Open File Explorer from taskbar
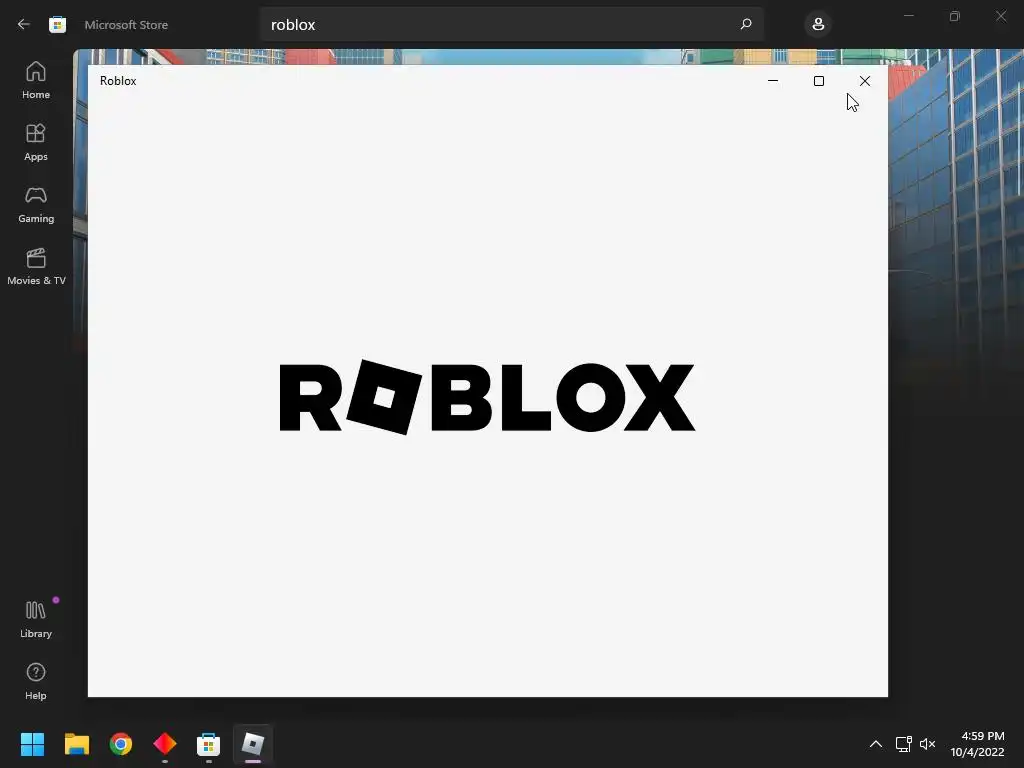 [x=76, y=744]
